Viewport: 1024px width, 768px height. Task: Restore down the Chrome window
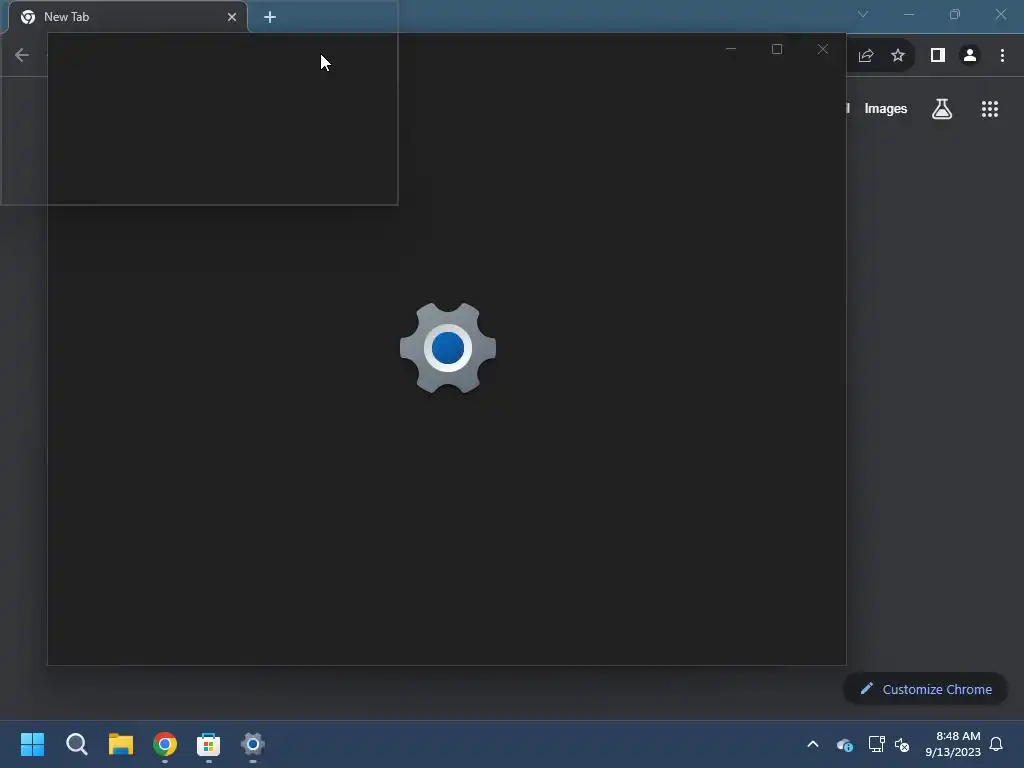tap(955, 14)
